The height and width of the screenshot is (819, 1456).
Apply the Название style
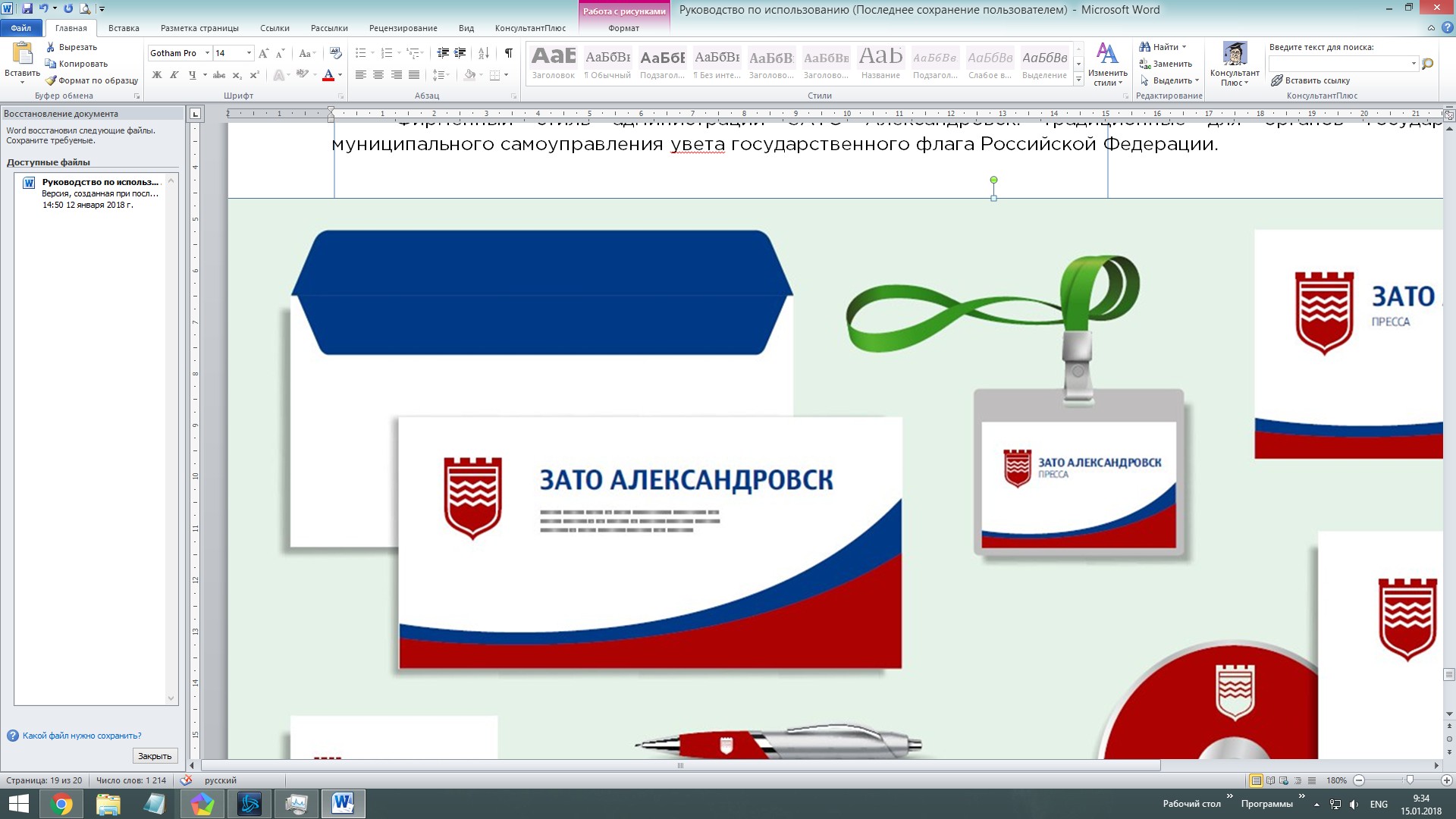click(x=880, y=63)
